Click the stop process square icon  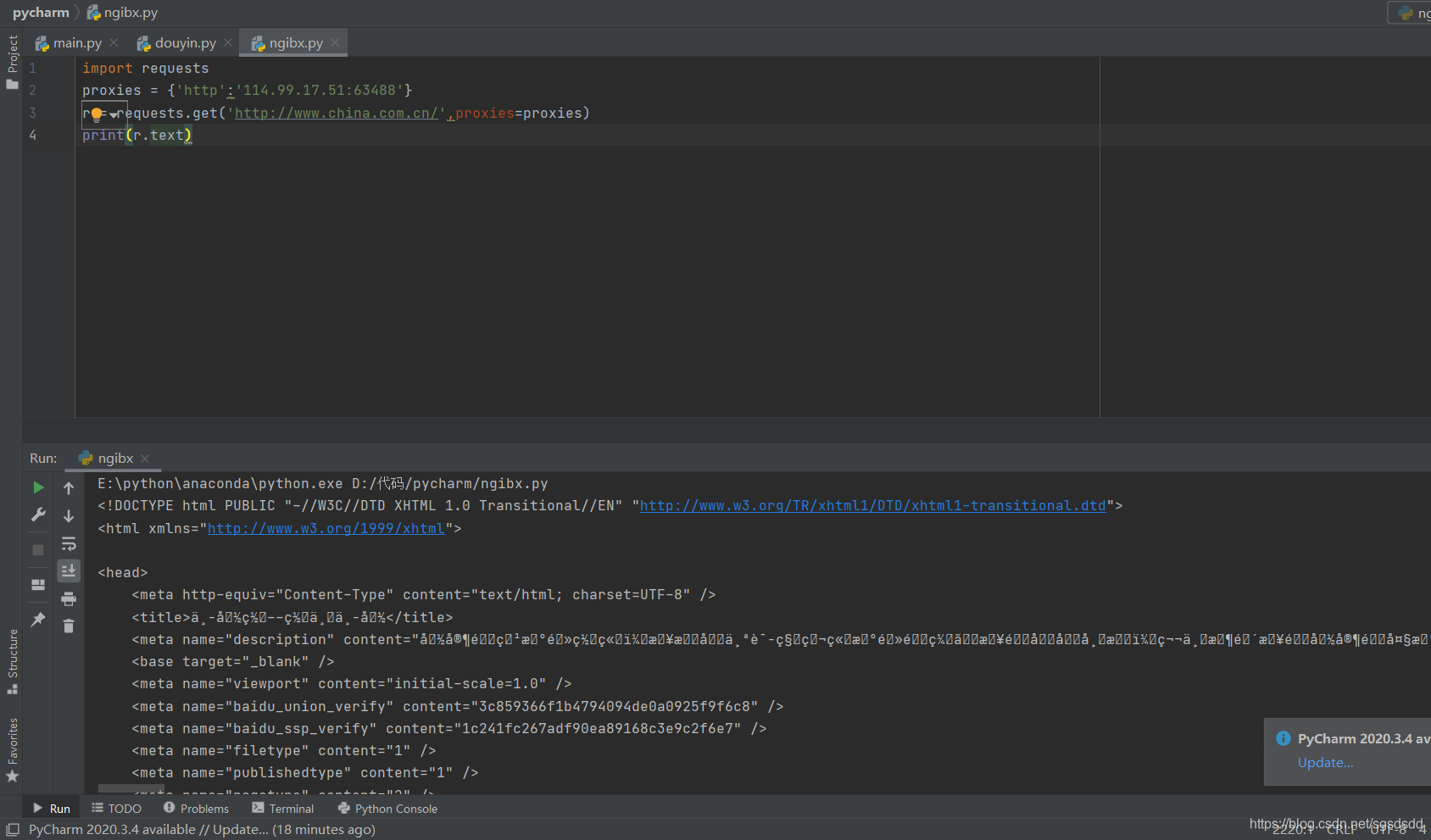coord(38,550)
